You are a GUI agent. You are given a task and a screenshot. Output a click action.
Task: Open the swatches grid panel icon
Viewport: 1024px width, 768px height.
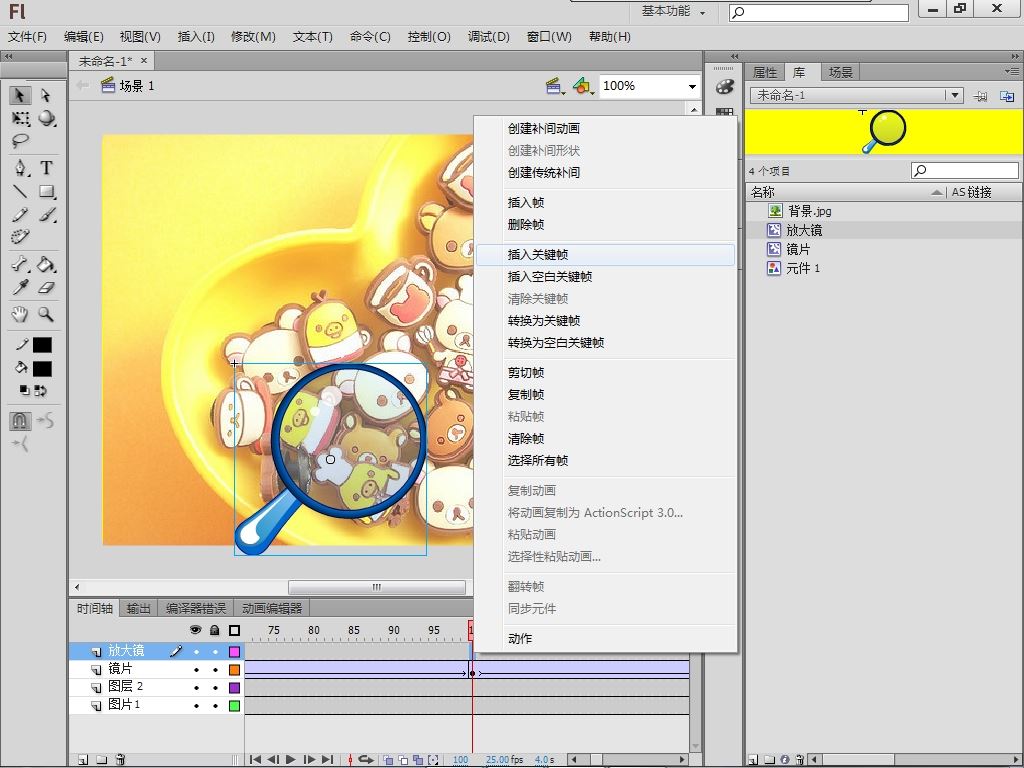pos(724,112)
